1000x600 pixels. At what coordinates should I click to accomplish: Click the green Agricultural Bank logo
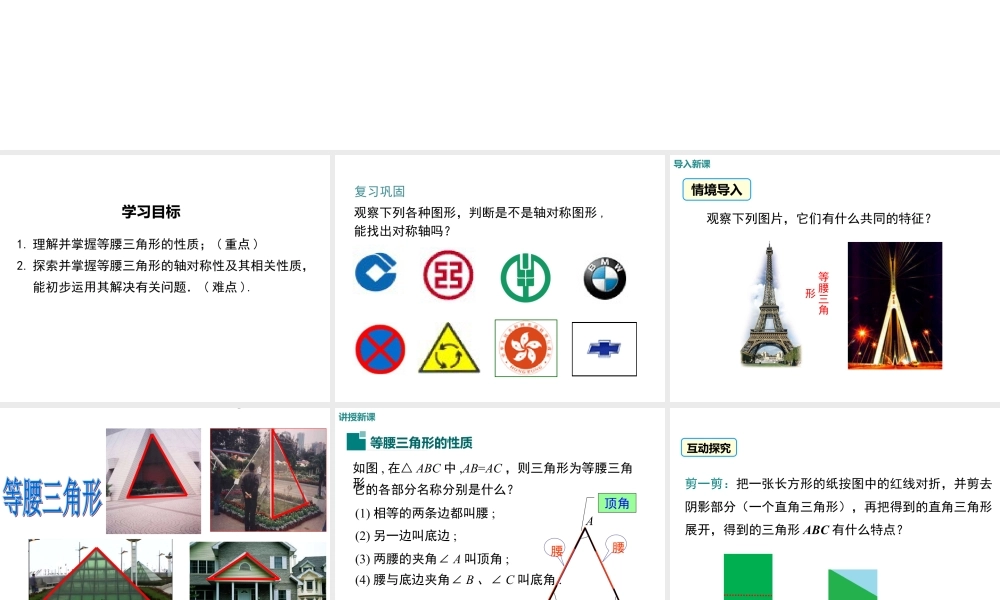pos(526,276)
